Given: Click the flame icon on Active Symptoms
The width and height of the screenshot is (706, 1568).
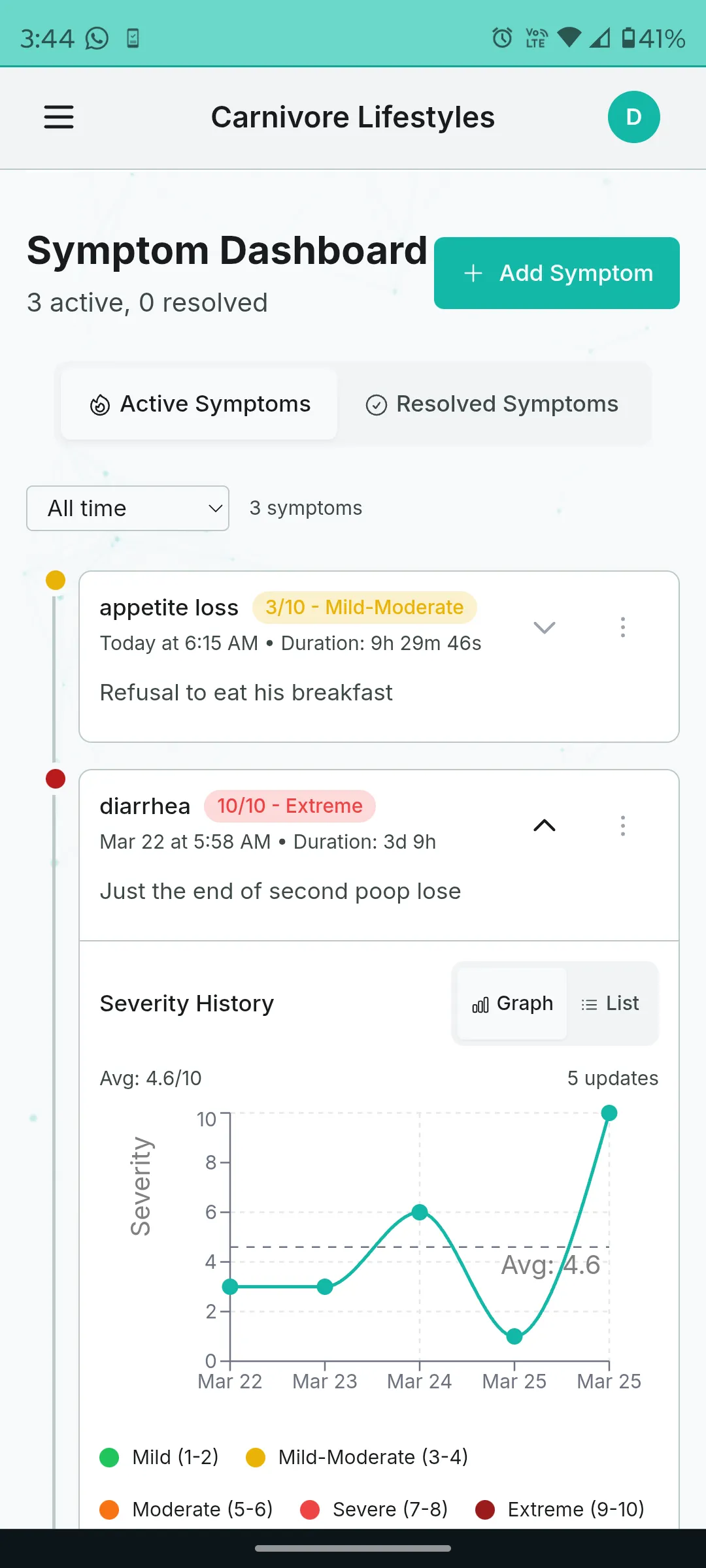Looking at the screenshot, I should click(100, 405).
